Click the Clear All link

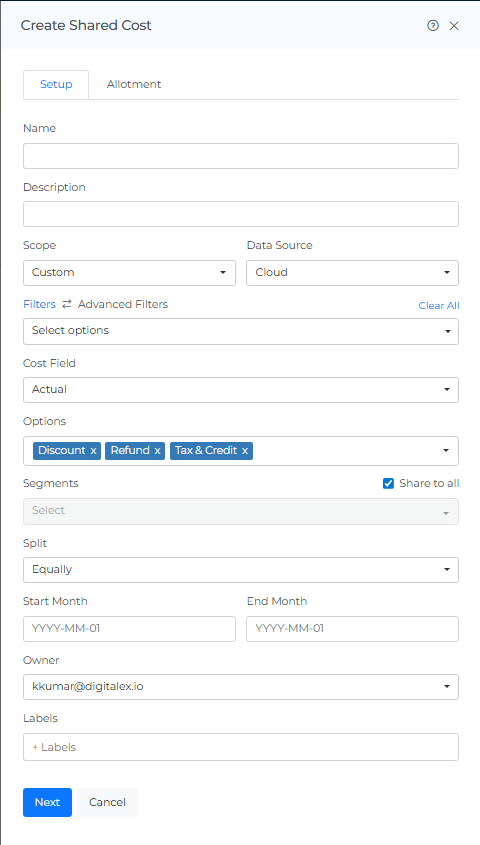coord(439,306)
